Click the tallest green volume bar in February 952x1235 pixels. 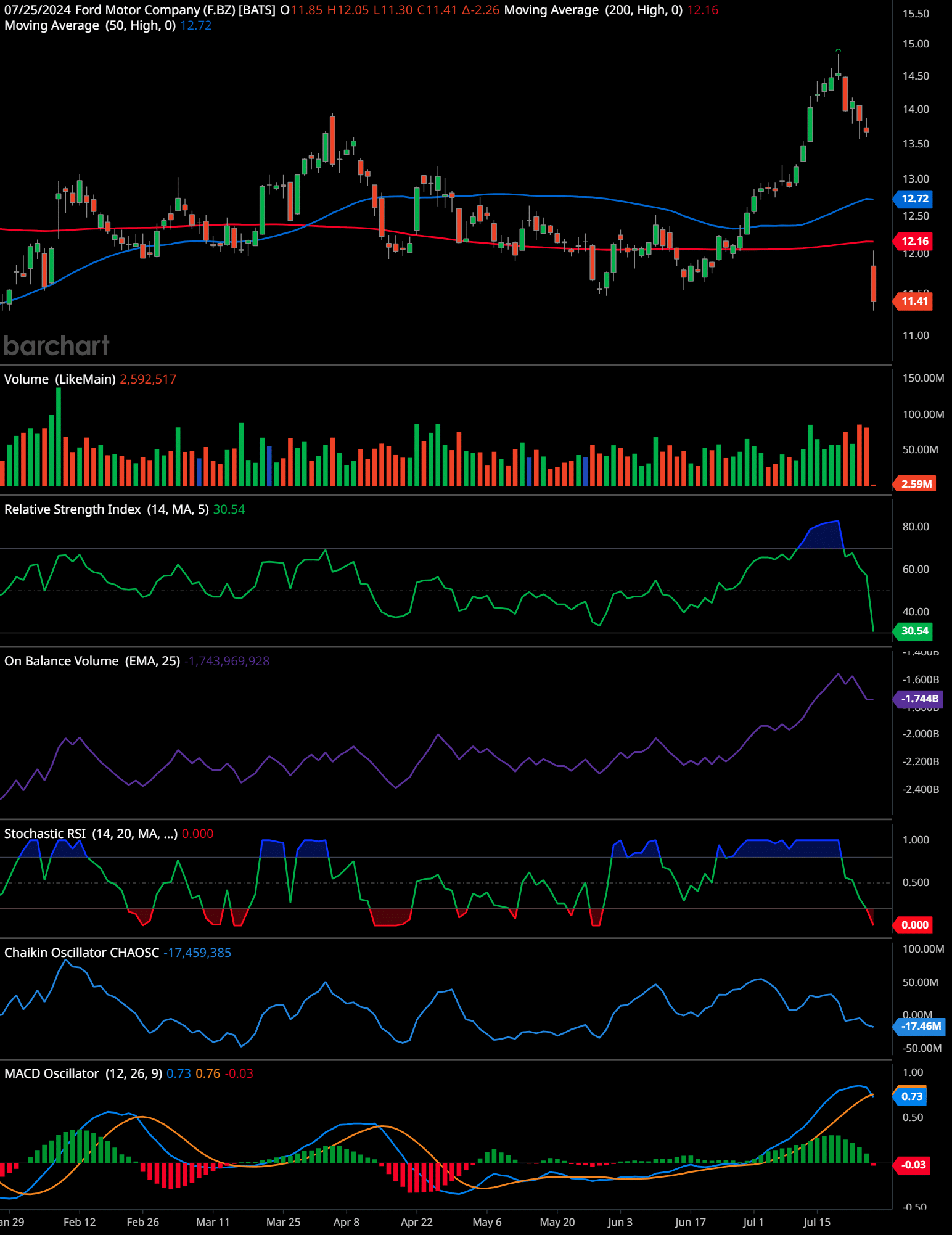(x=59, y=437)
